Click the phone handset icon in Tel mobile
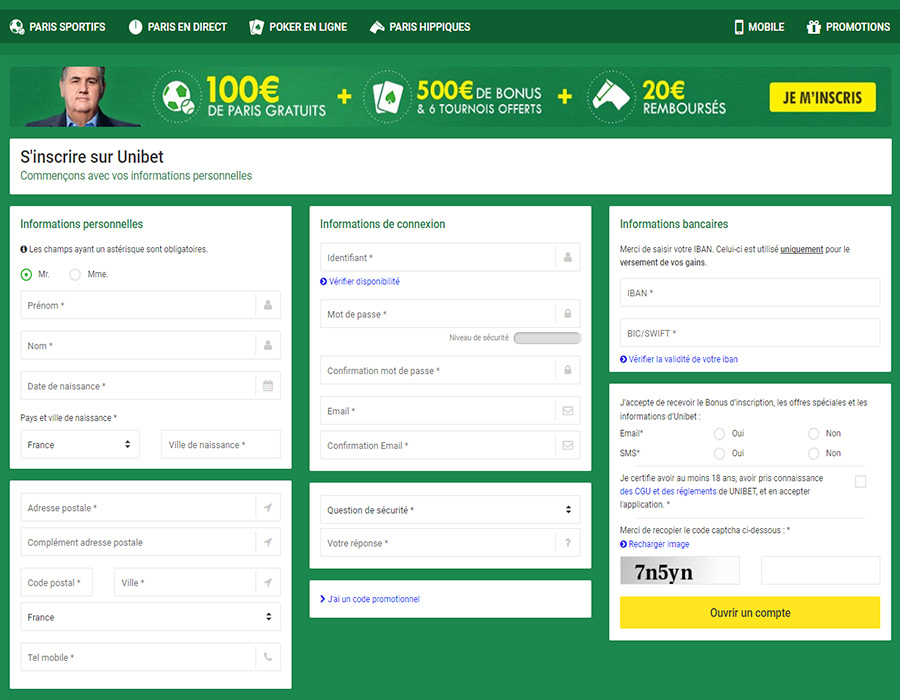 point(268,657)
